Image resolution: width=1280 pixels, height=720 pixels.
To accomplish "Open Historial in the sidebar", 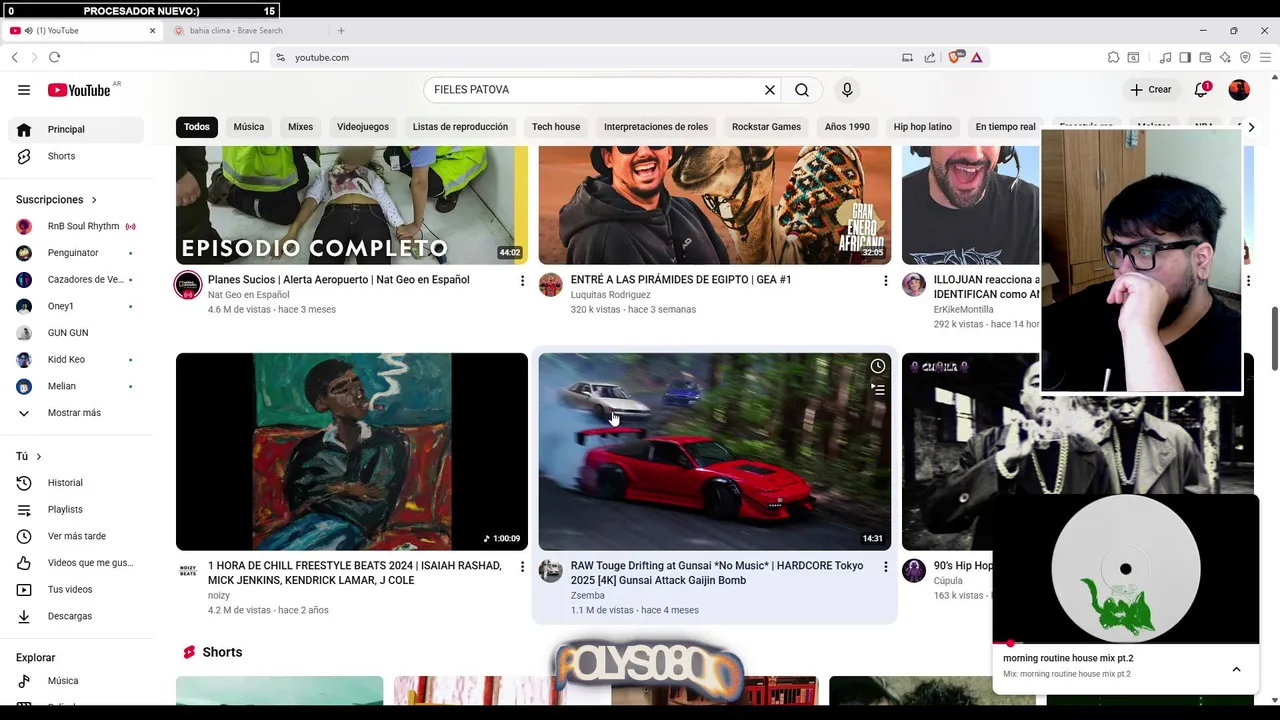I will click(76, 483).
